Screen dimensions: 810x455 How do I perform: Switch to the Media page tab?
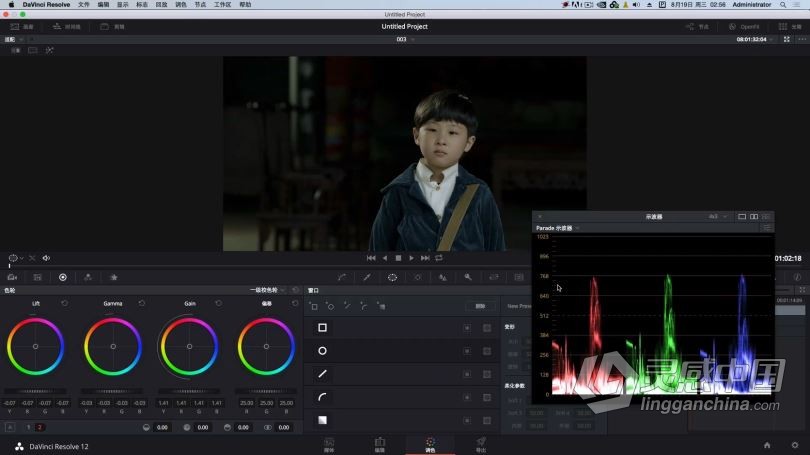pyautogui.click(x=329, y=444)
